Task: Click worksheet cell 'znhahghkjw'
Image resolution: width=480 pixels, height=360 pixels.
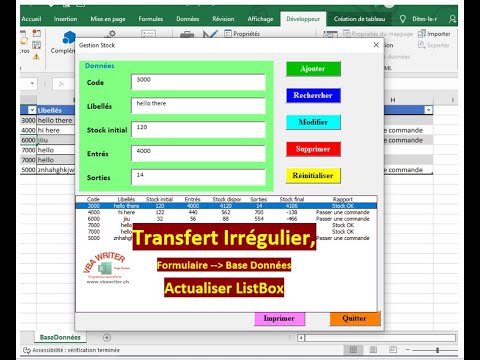Action: click(x=56, y=170)
